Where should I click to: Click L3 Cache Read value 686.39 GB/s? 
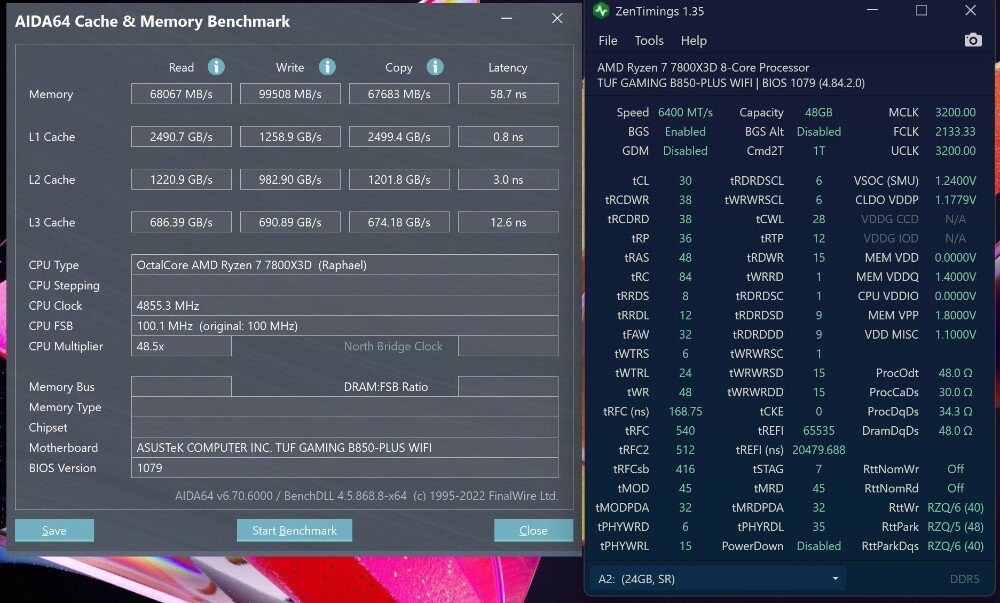coord(181,222)
